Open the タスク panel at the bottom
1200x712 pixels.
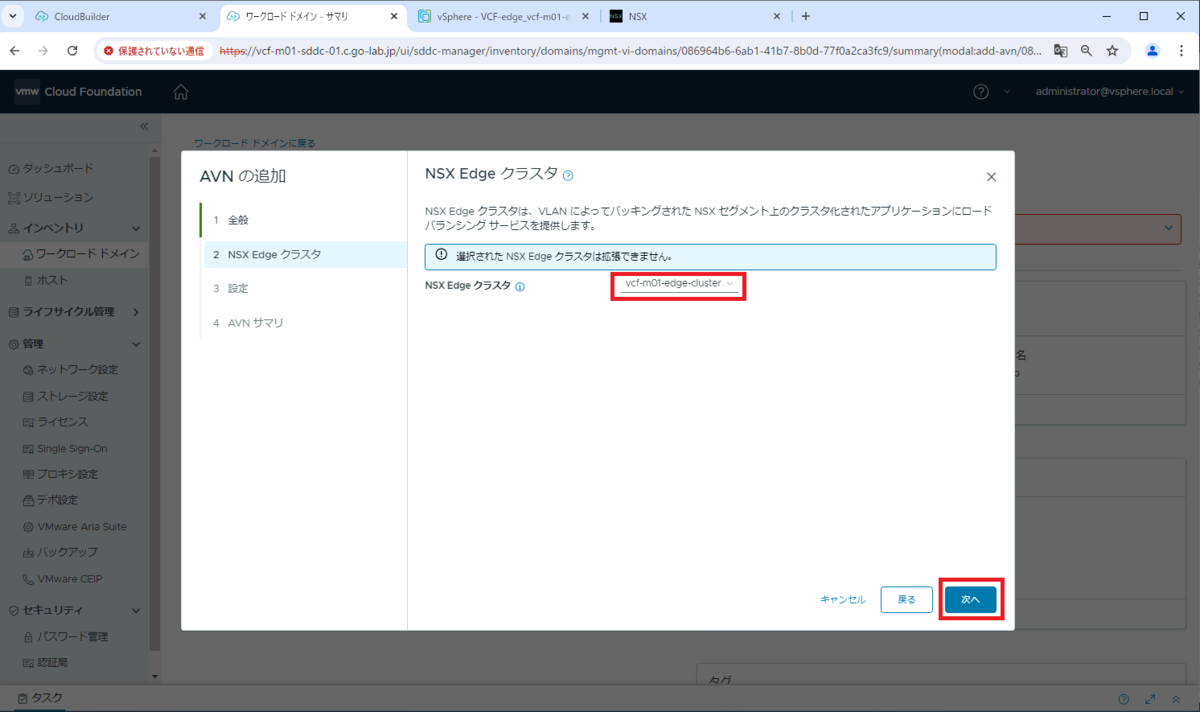pyautogui.click(x=40, y=699)
